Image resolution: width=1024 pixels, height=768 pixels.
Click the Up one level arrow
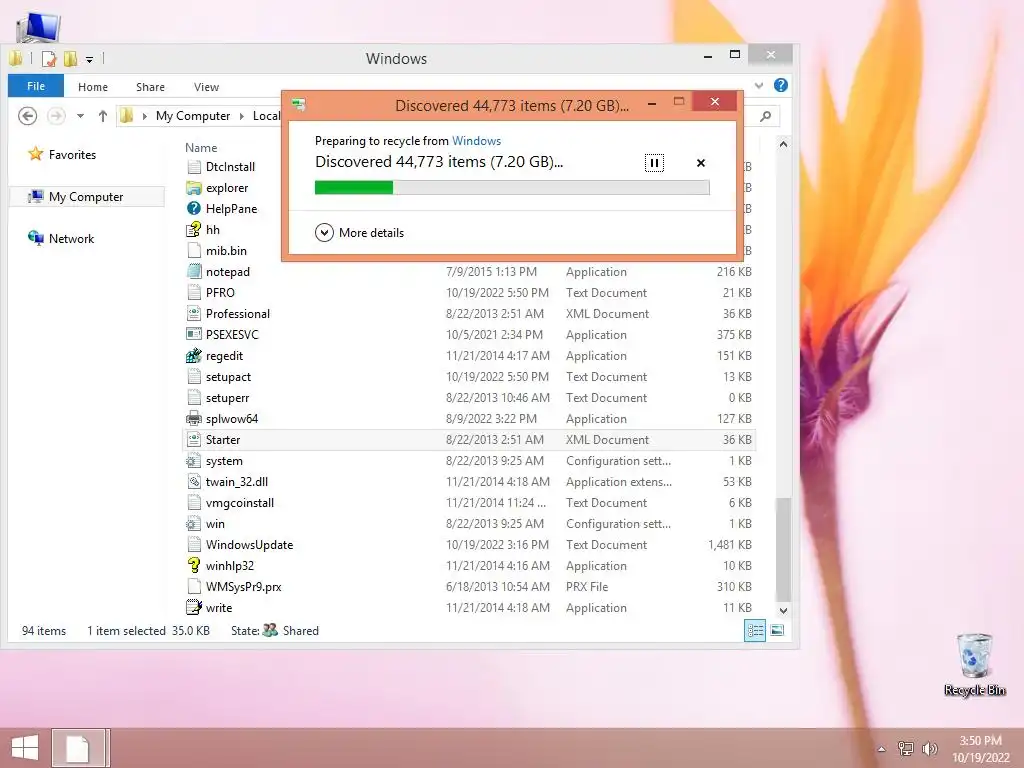coord(103,116)
